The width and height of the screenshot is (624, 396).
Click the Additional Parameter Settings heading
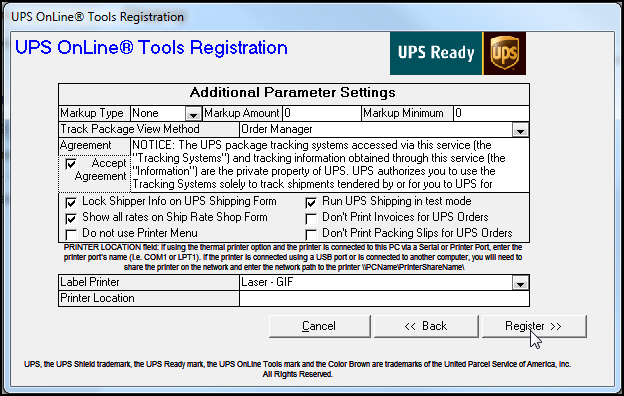coord(293,93)
